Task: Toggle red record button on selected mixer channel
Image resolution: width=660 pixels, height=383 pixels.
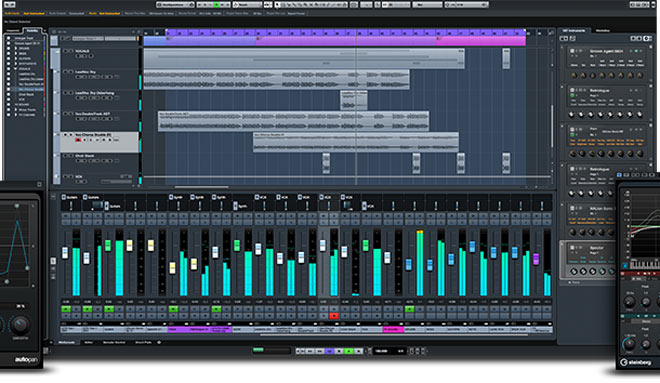Action: [334, 315]
